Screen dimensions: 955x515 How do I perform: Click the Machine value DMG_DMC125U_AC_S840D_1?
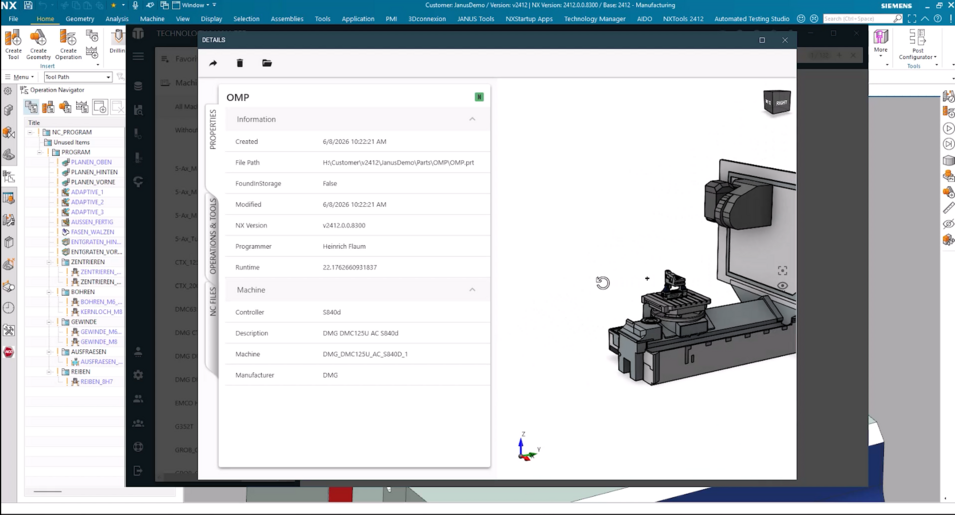click(365, 354)
